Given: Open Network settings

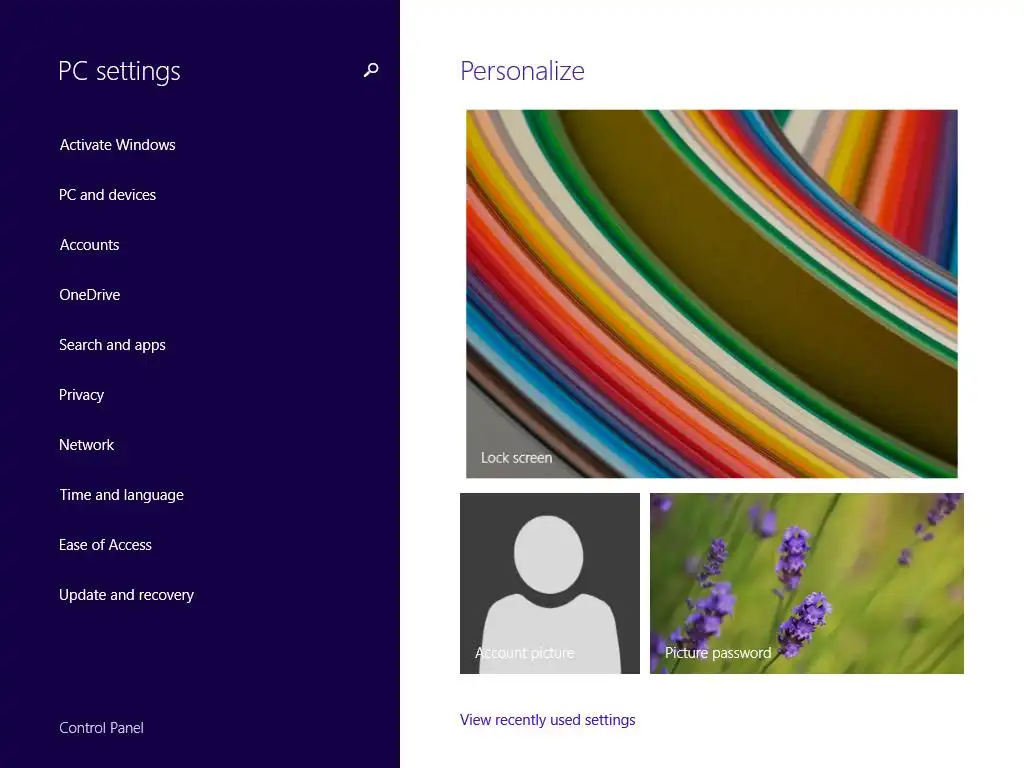Looking at the screenshot, I should tap(86, 445).
